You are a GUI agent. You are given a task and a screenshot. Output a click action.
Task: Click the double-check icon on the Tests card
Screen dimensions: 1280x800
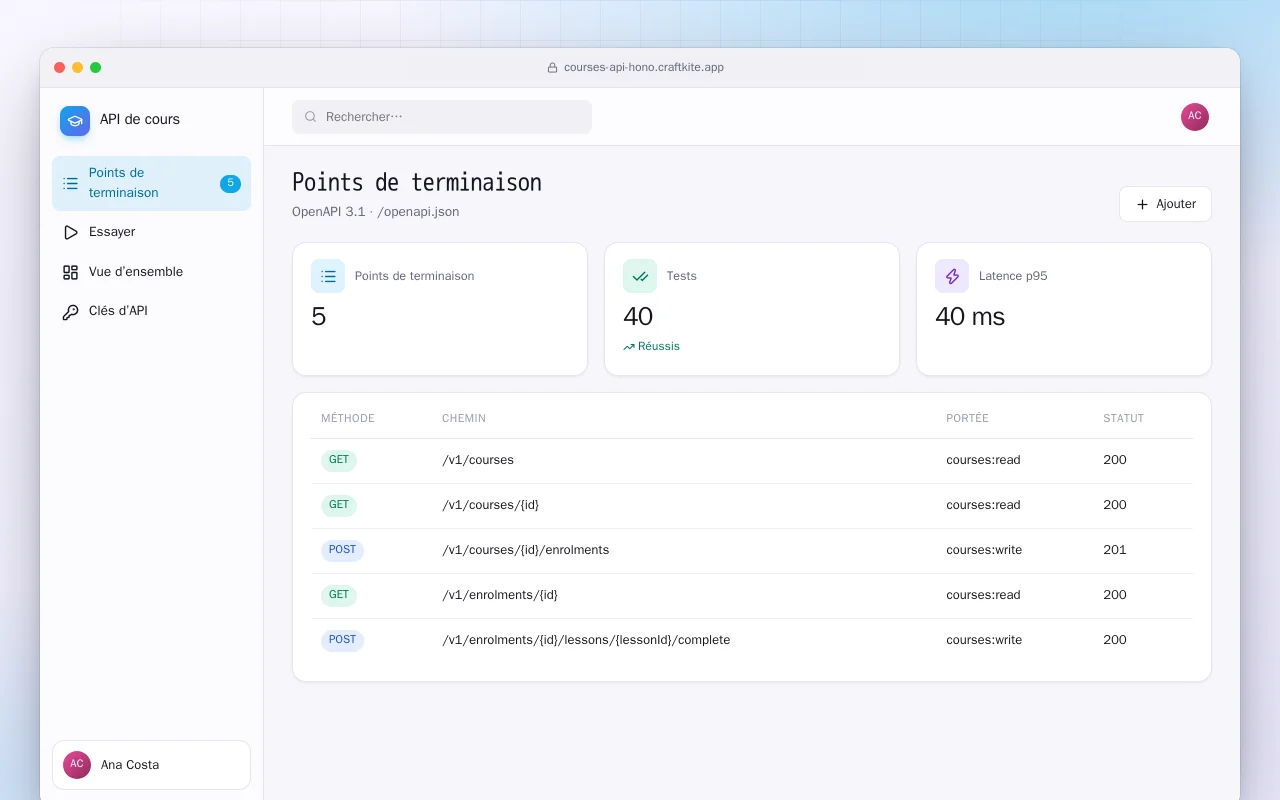(x=640, y=276)
